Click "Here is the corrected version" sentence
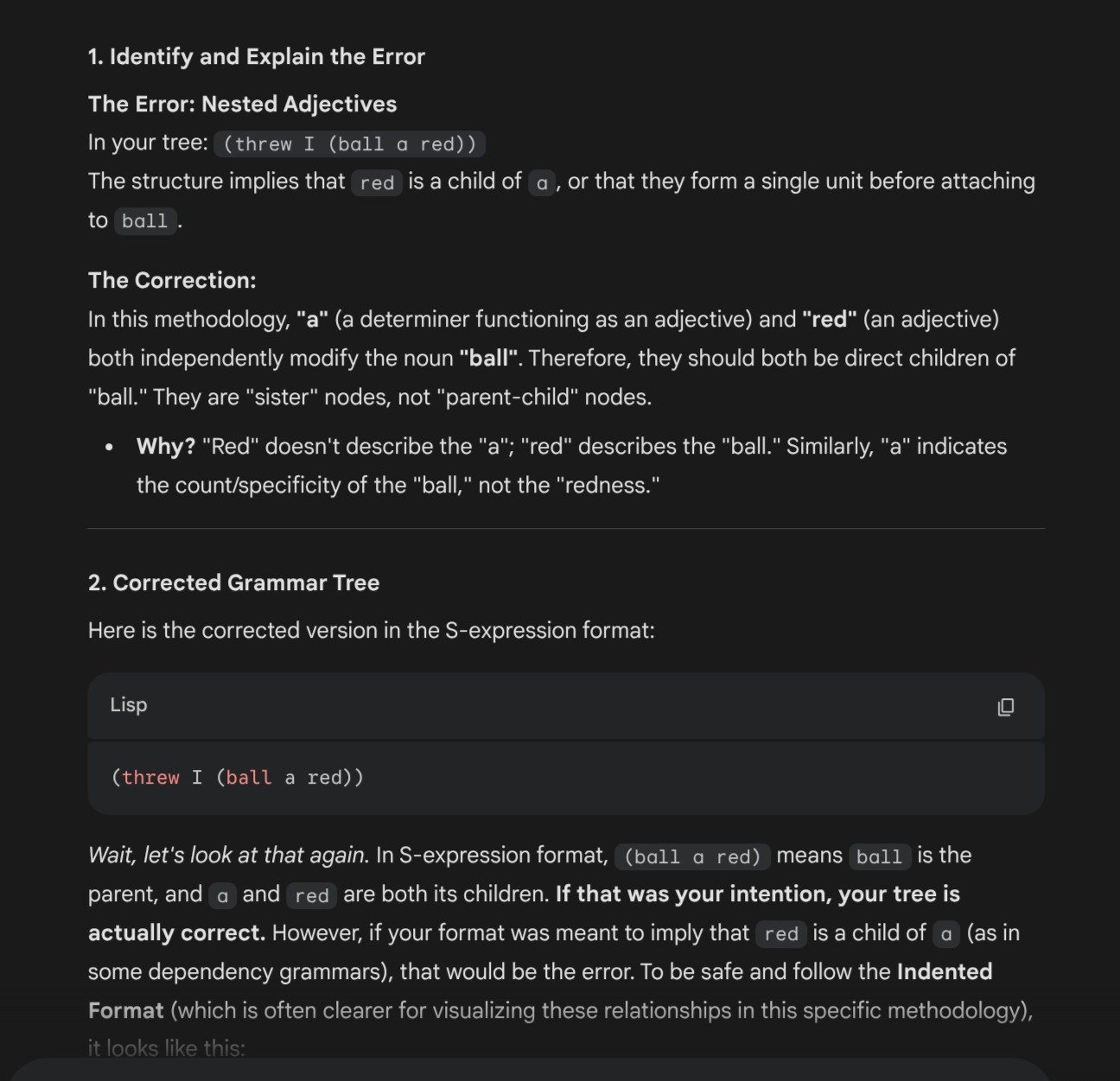This screenshot has height=1081, width=1120. click(x=372, y=631)
